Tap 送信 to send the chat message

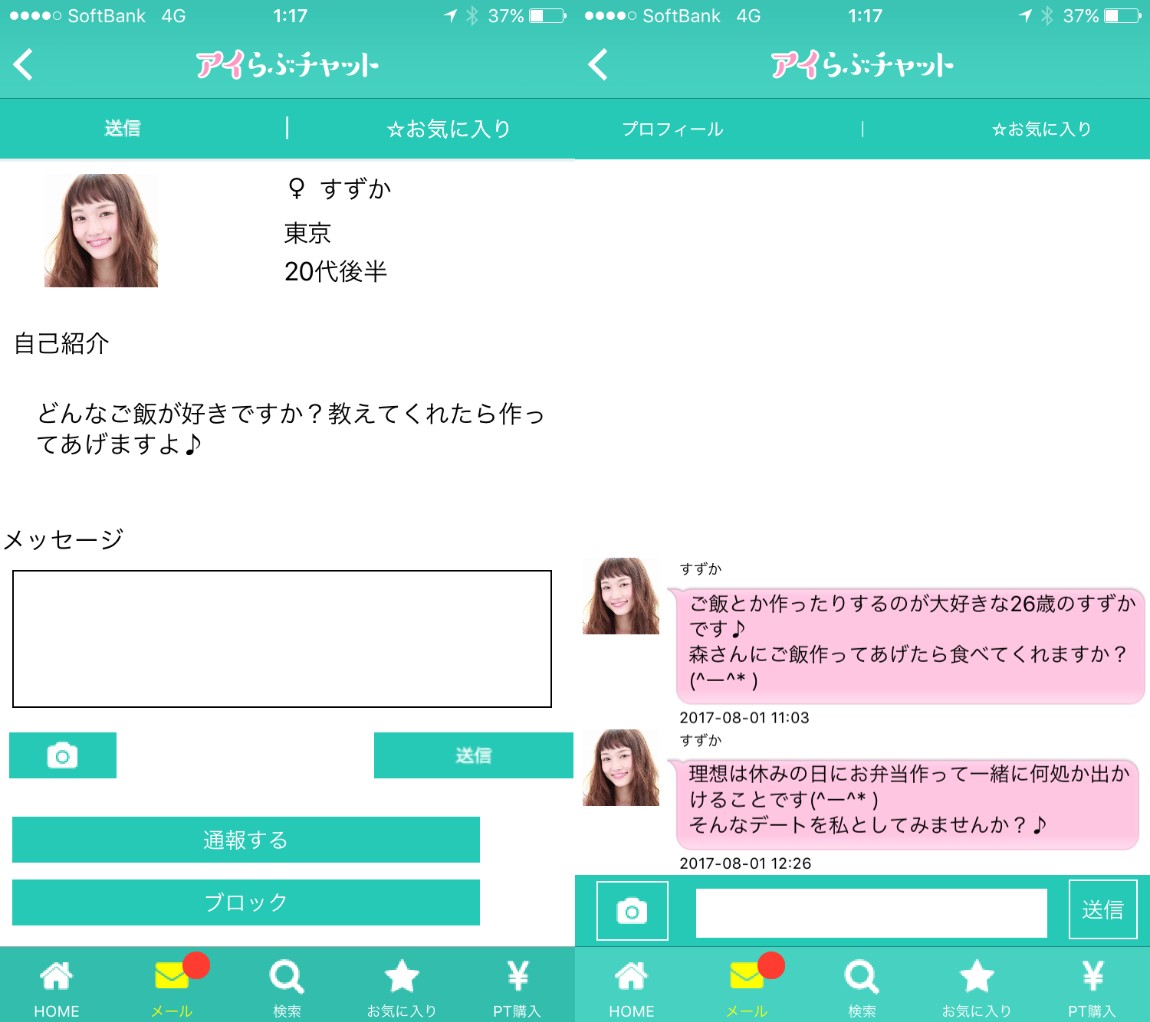click(1104, 910)
